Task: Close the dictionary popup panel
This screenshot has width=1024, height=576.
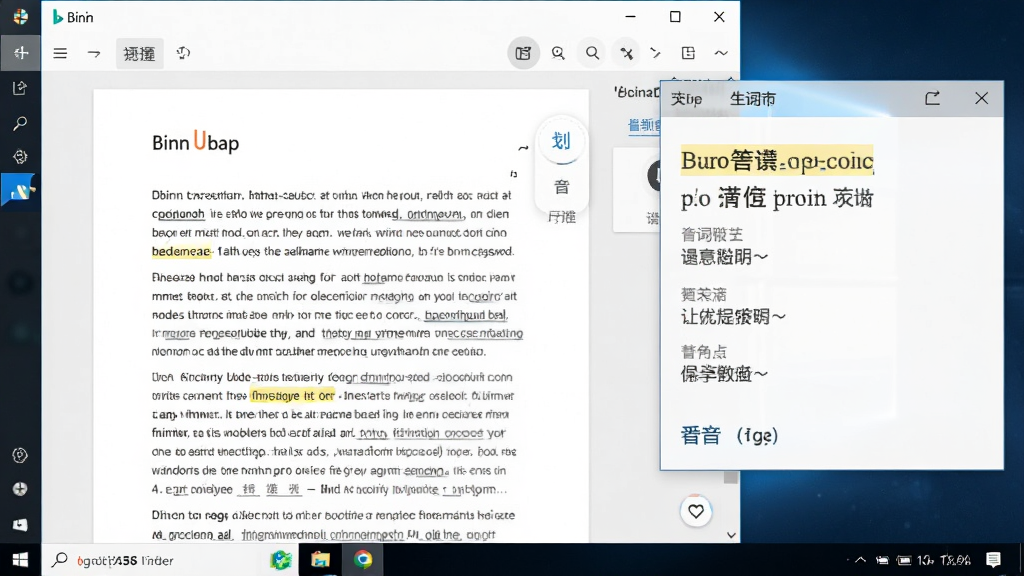Action: [x=982, y=99]
